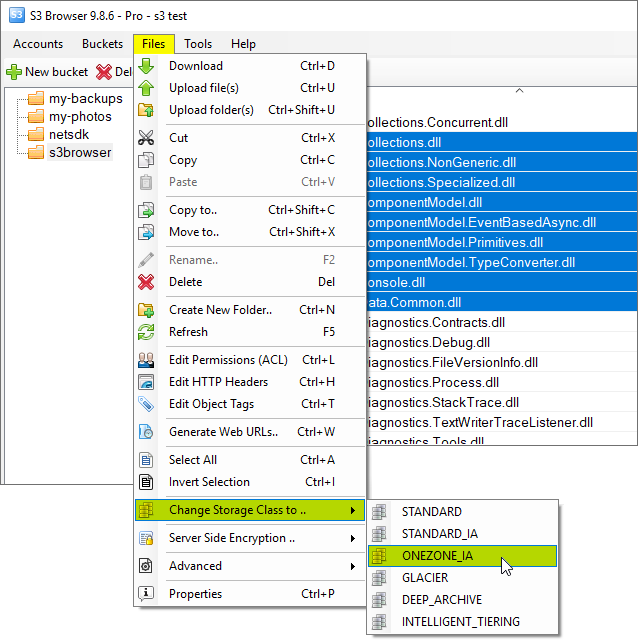Click the INTELLIGENT_TIERING storage class icon
The height and width of the screenshot is (640, 638).
coord(379,622)
